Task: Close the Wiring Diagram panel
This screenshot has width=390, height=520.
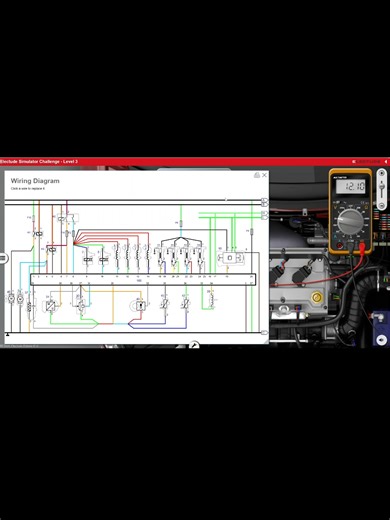Action: pos(264,175)
